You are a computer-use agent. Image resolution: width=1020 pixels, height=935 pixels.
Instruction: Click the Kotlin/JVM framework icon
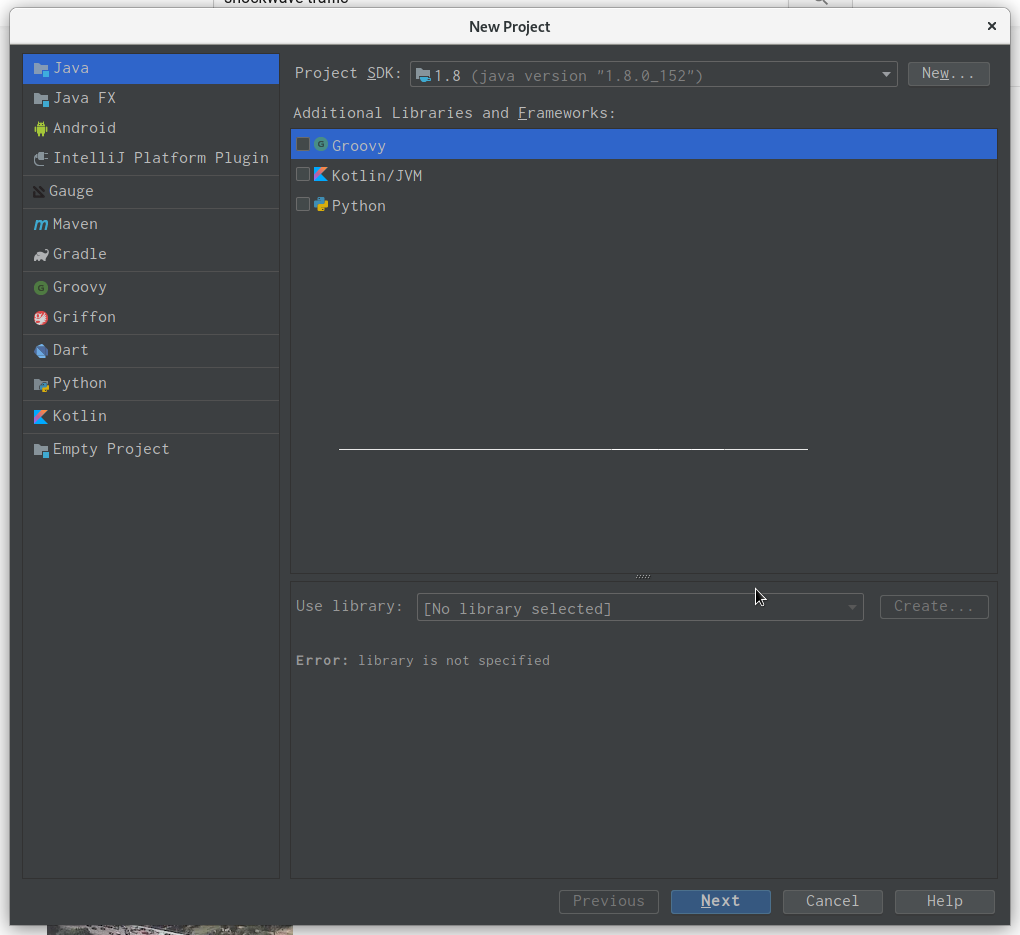point(321,174)
